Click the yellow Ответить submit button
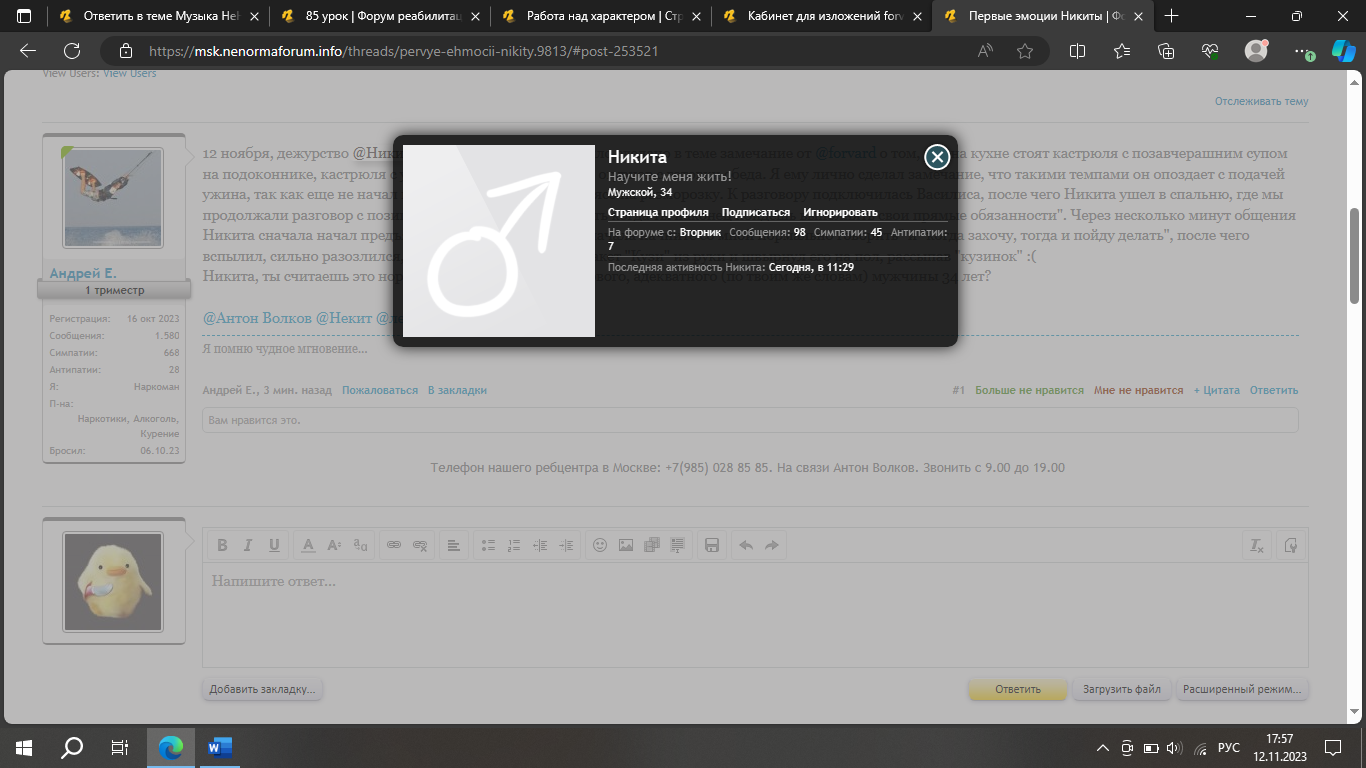 tap(1018, 689)
